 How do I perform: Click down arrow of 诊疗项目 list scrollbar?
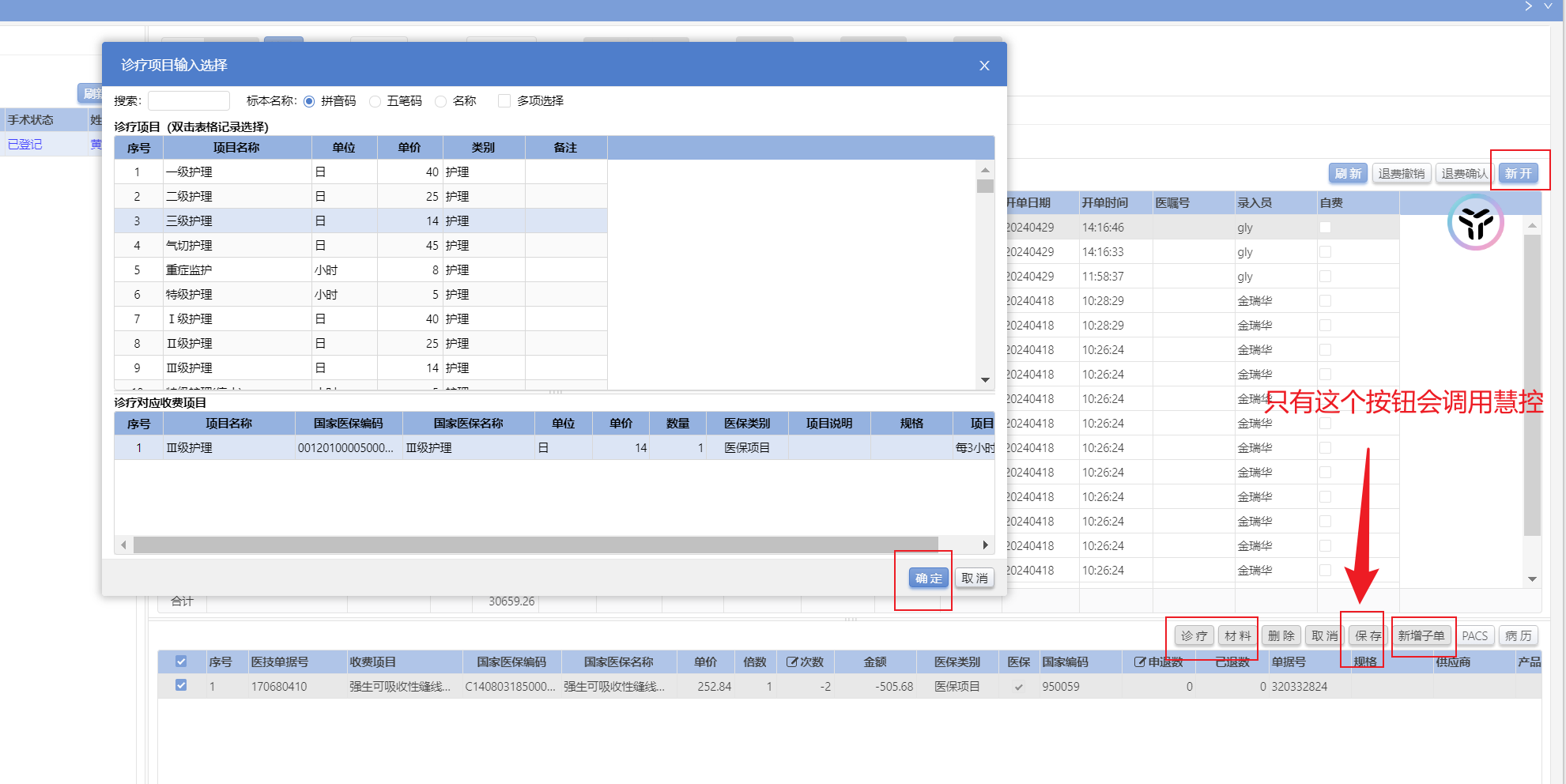pos(985,380)
